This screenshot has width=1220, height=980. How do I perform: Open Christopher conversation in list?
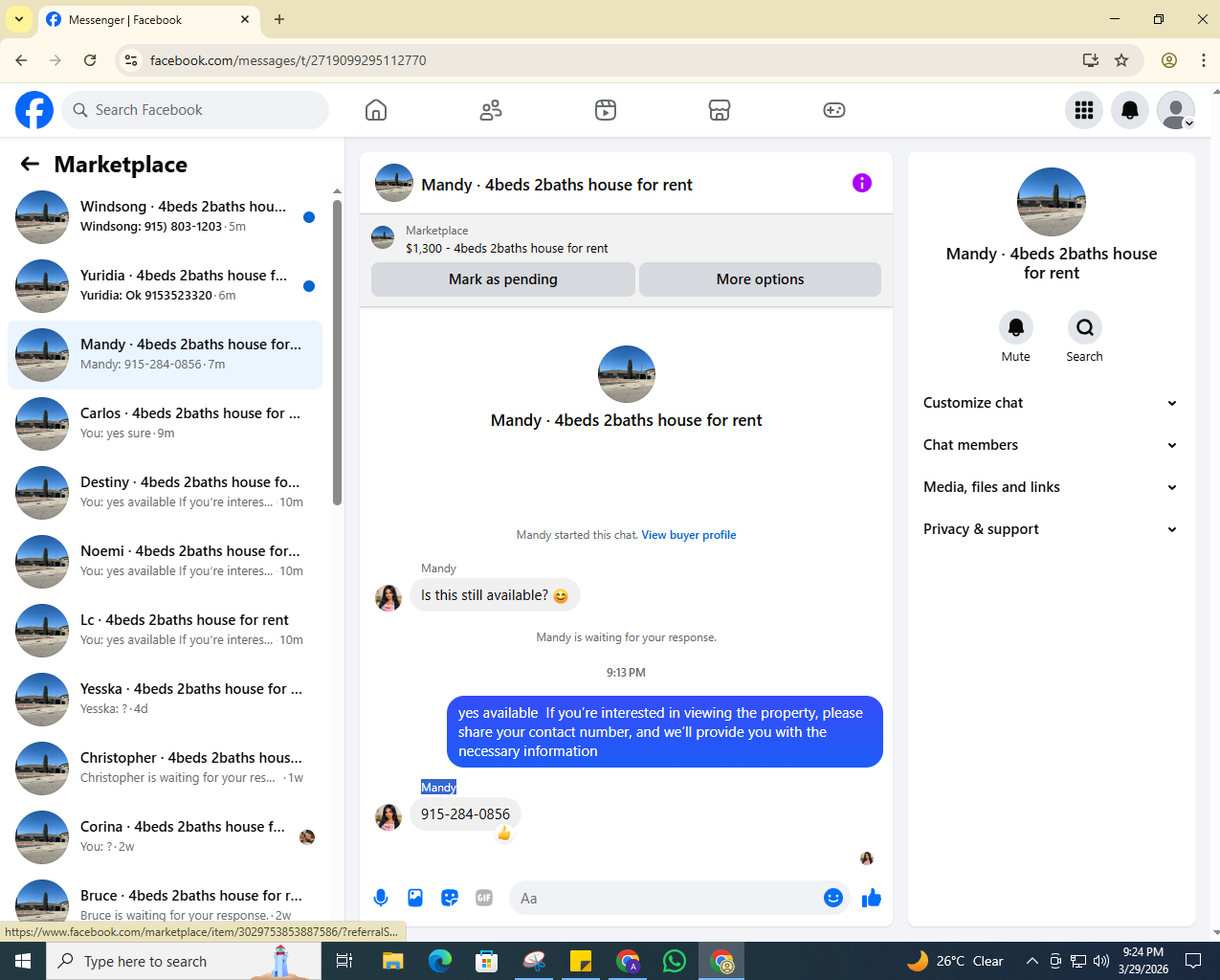[x=165, y=768]
